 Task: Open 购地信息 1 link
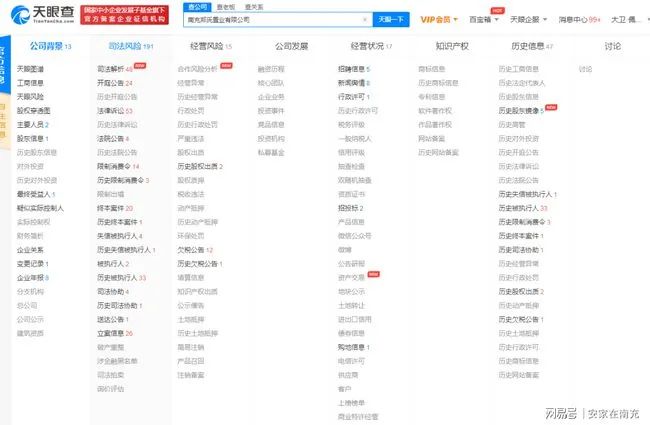coord(354,347)
